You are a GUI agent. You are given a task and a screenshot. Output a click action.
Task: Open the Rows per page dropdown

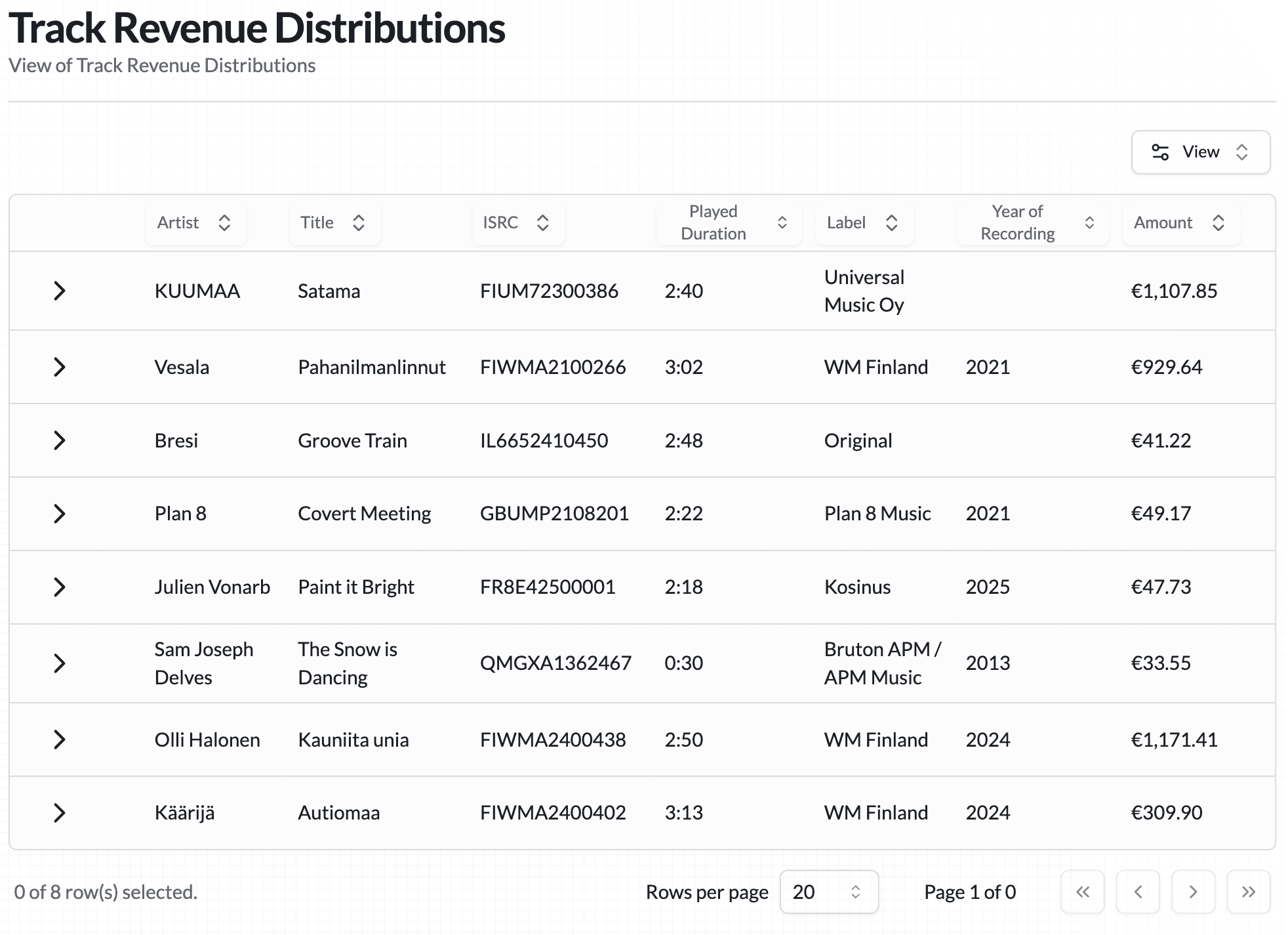pos(828,892)
